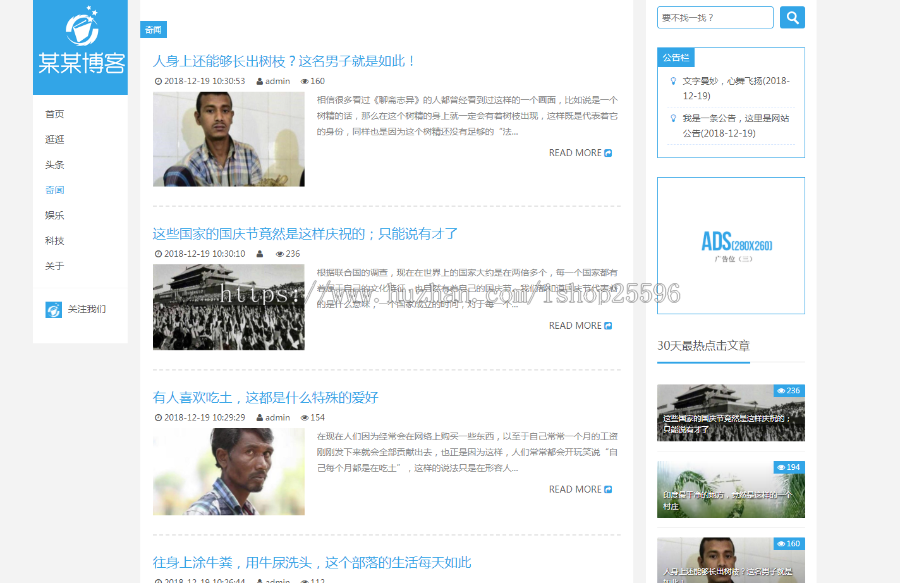Open notice 我是一条公告
Screen dimensions: 900x583
pos(736,126)
